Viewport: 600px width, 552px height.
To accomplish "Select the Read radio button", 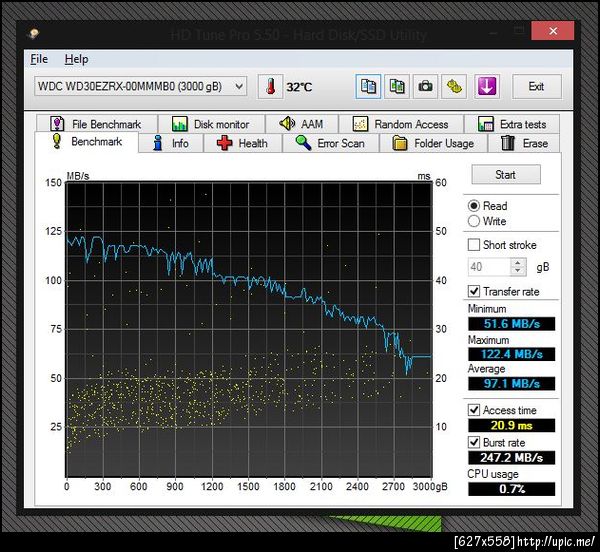I will (474, 206).
